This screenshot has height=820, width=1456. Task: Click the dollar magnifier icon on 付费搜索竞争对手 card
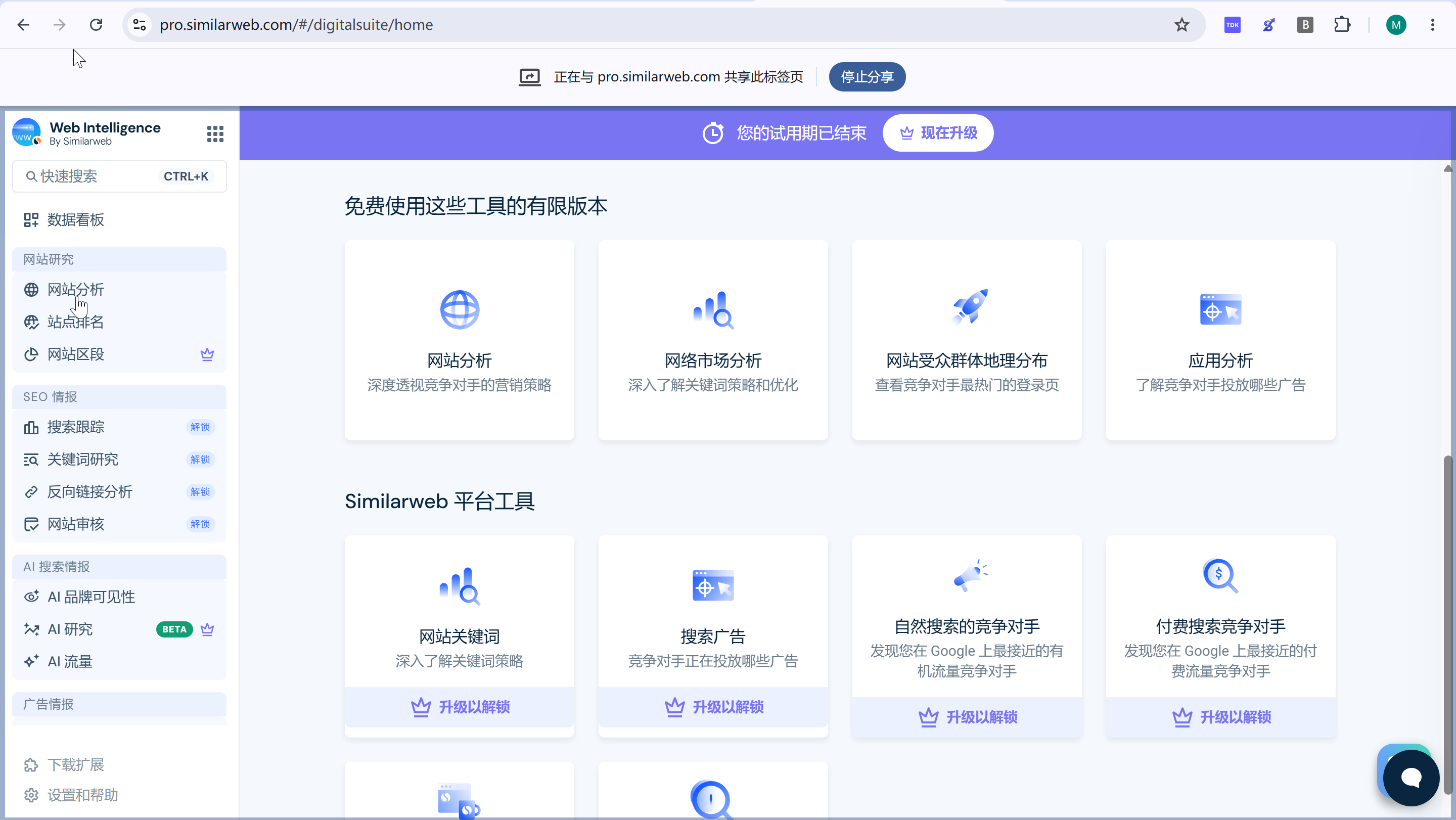click(x=1220, y=576)
